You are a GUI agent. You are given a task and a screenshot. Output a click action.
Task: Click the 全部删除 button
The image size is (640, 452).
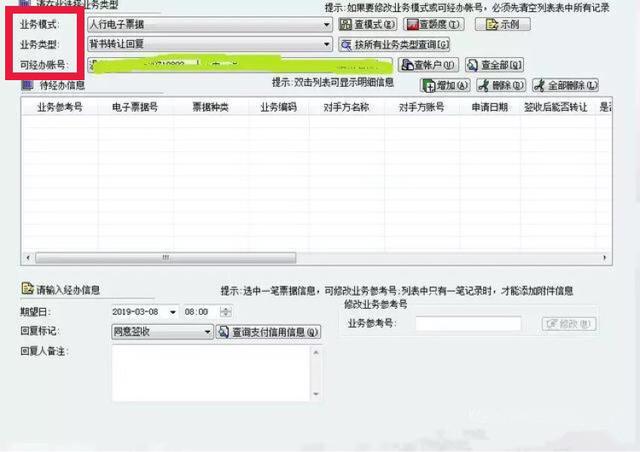pos(565,85)
